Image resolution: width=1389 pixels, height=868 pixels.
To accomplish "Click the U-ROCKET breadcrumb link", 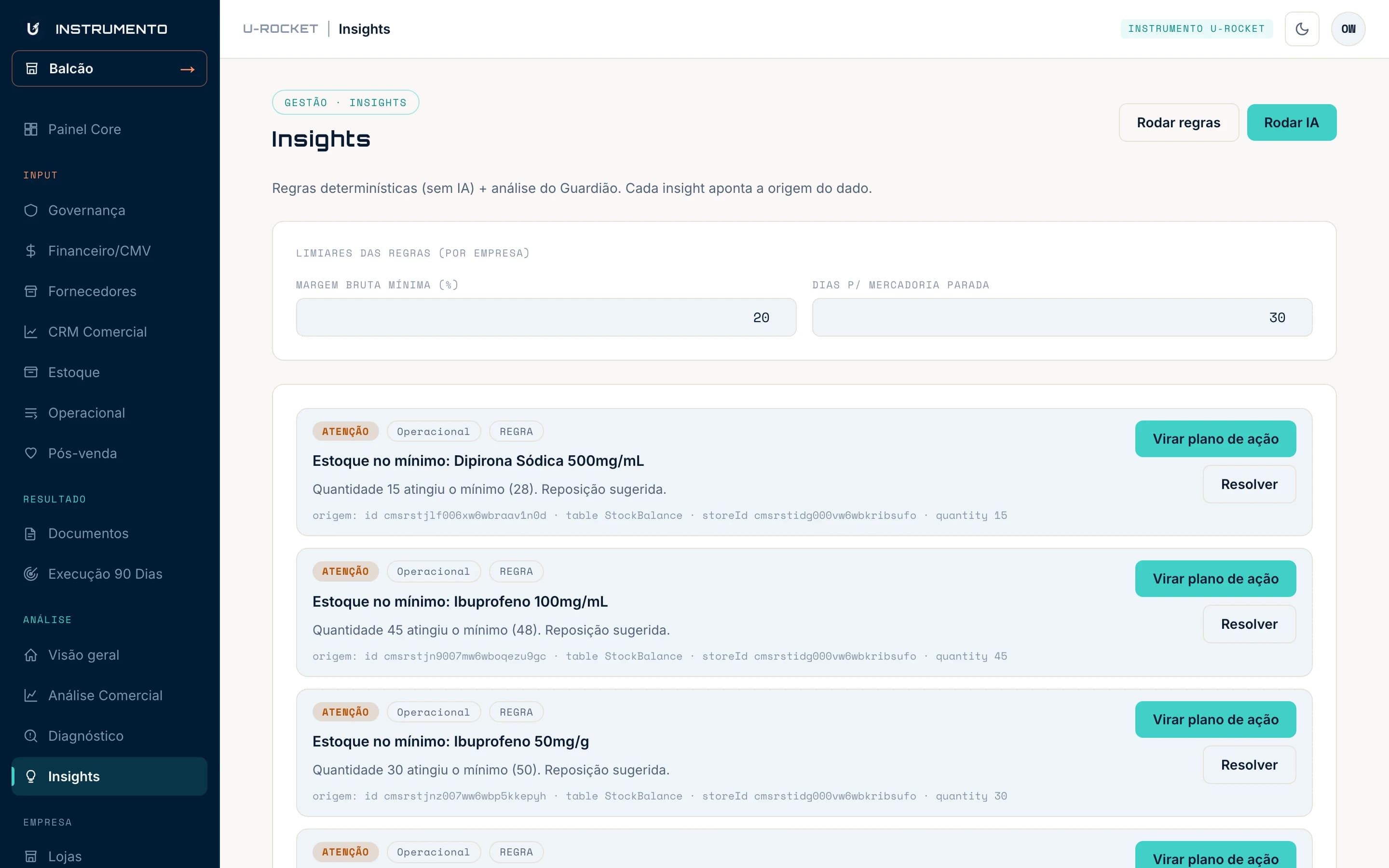I will [280, 29].
